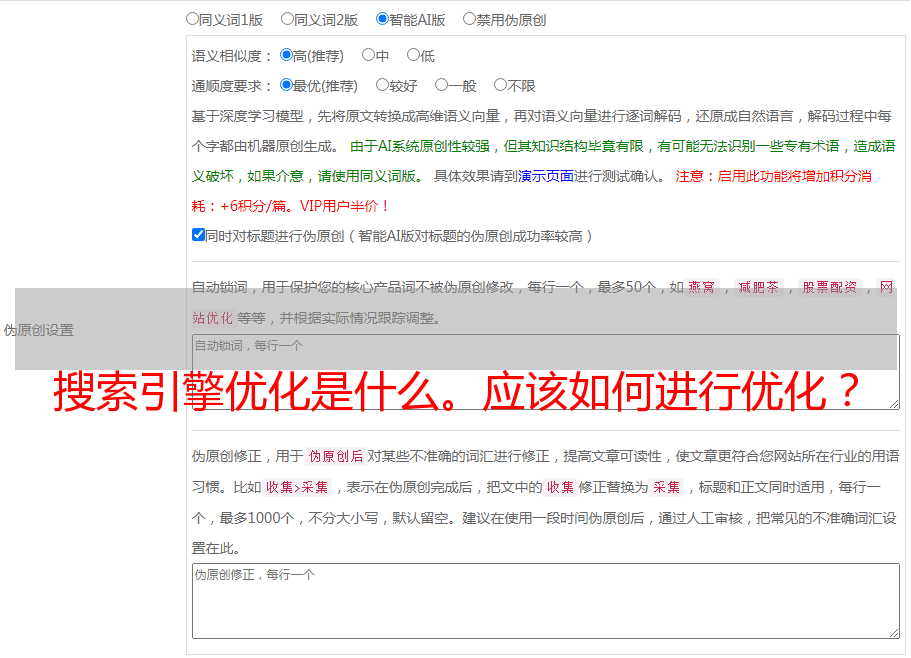Choose the 同义词2版 radio option
Viewport: 911px width, 658px height.
click(x=287, y=19)
